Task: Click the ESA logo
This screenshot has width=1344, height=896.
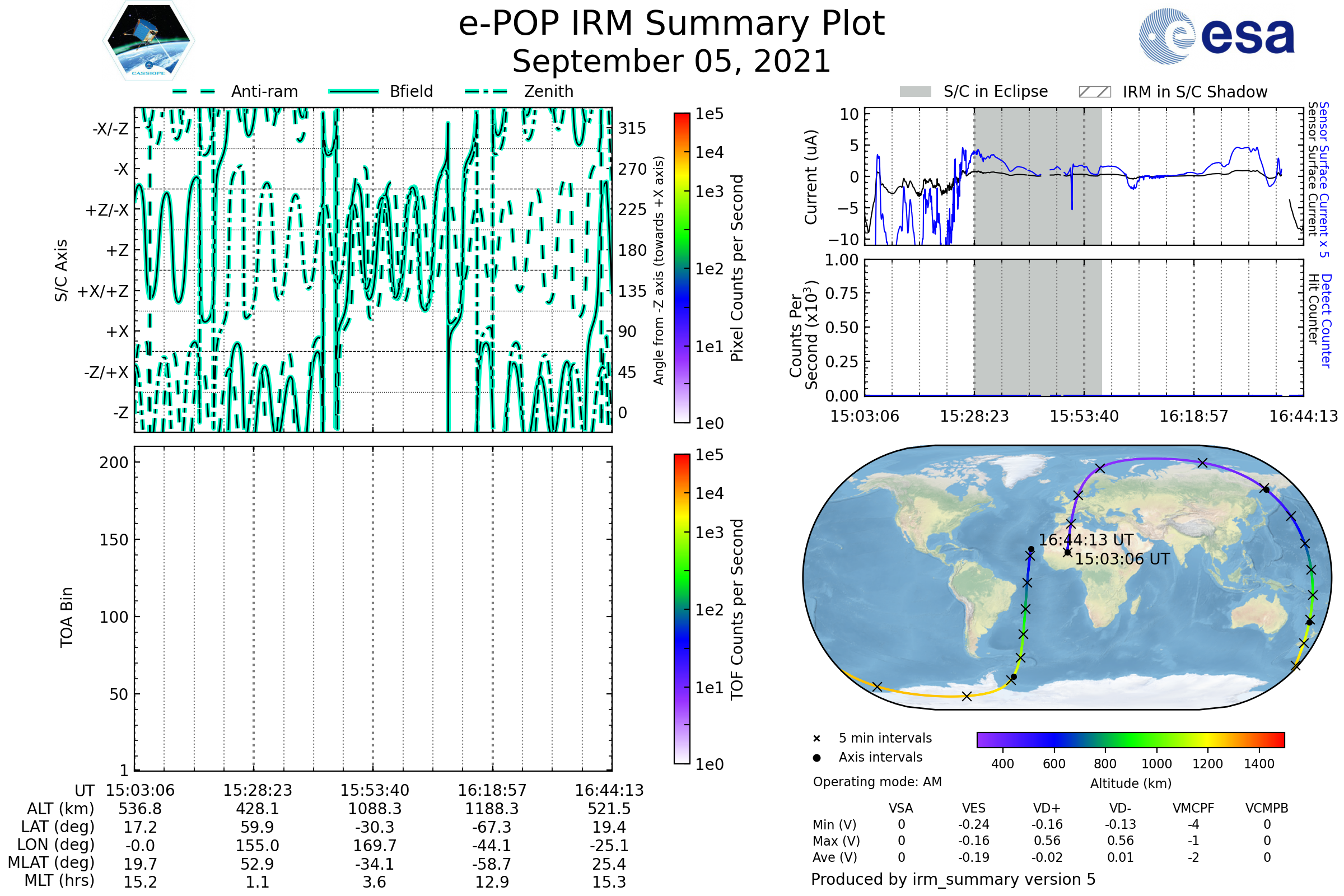Action: click(1216, 36)
